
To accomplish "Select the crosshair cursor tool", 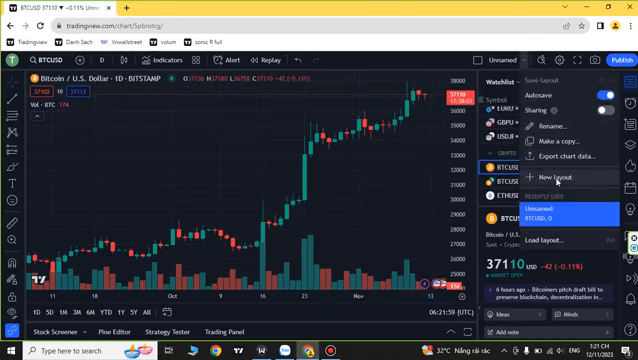I will tap(12, 82).
